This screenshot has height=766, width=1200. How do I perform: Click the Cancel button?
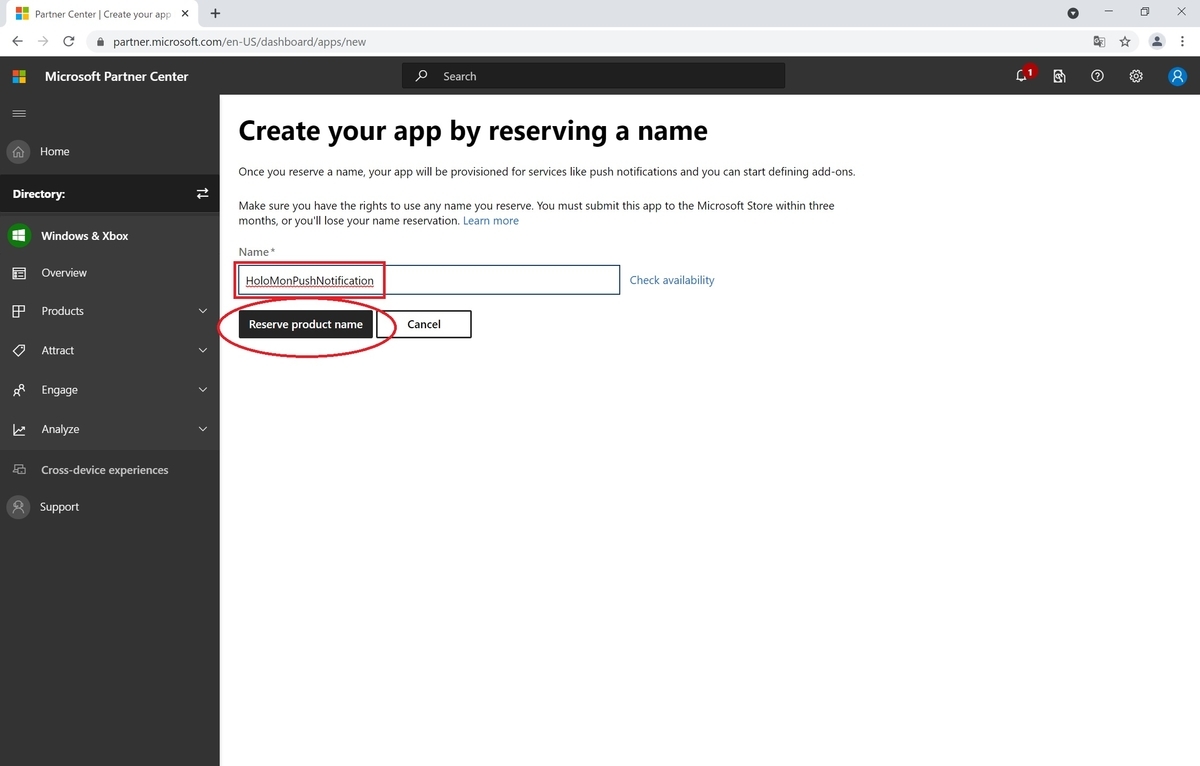tap(424, 324)
